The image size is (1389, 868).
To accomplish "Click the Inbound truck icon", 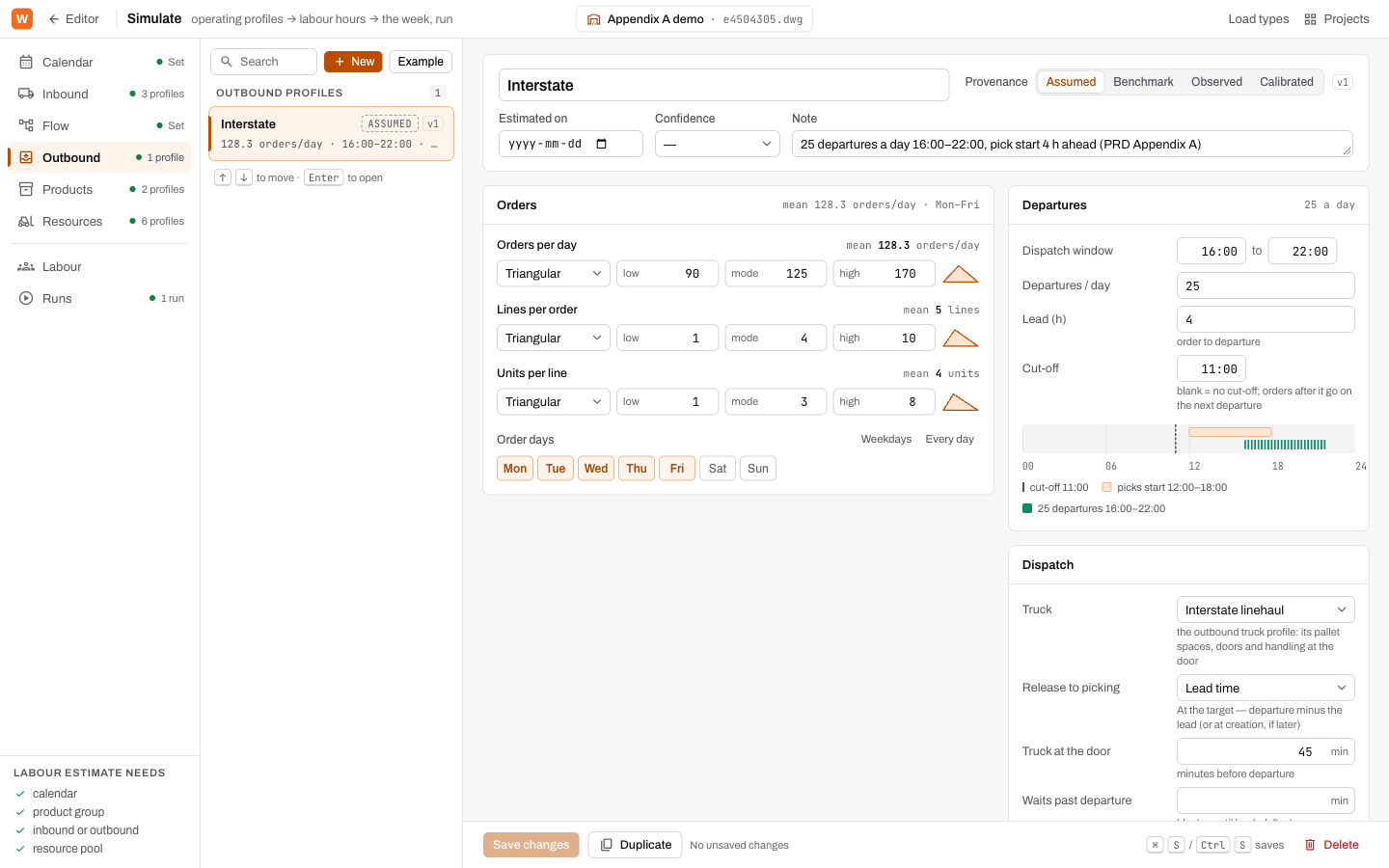I will tap(26, 94).
